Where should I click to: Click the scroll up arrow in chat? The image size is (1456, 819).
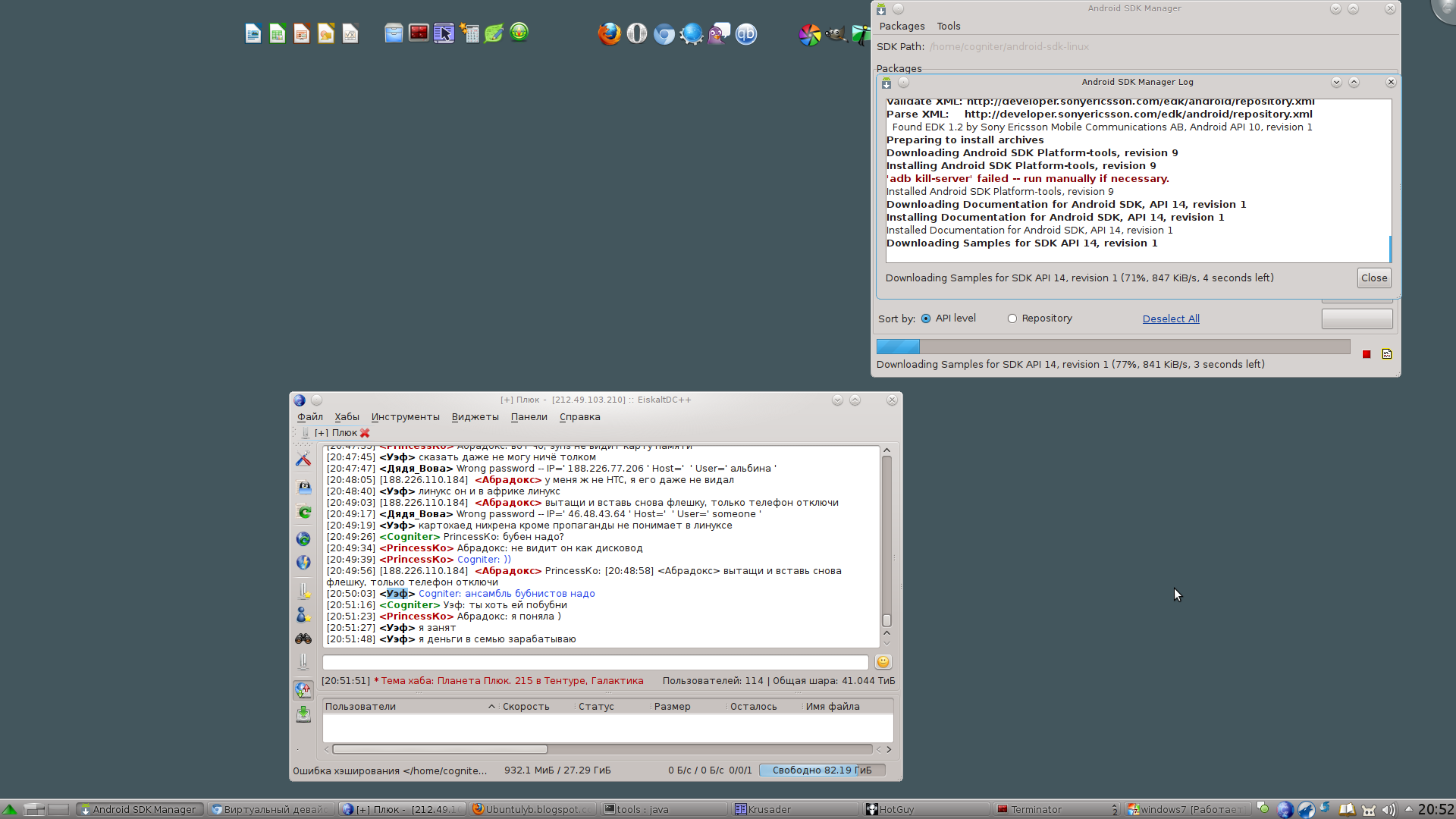(886, 450)
